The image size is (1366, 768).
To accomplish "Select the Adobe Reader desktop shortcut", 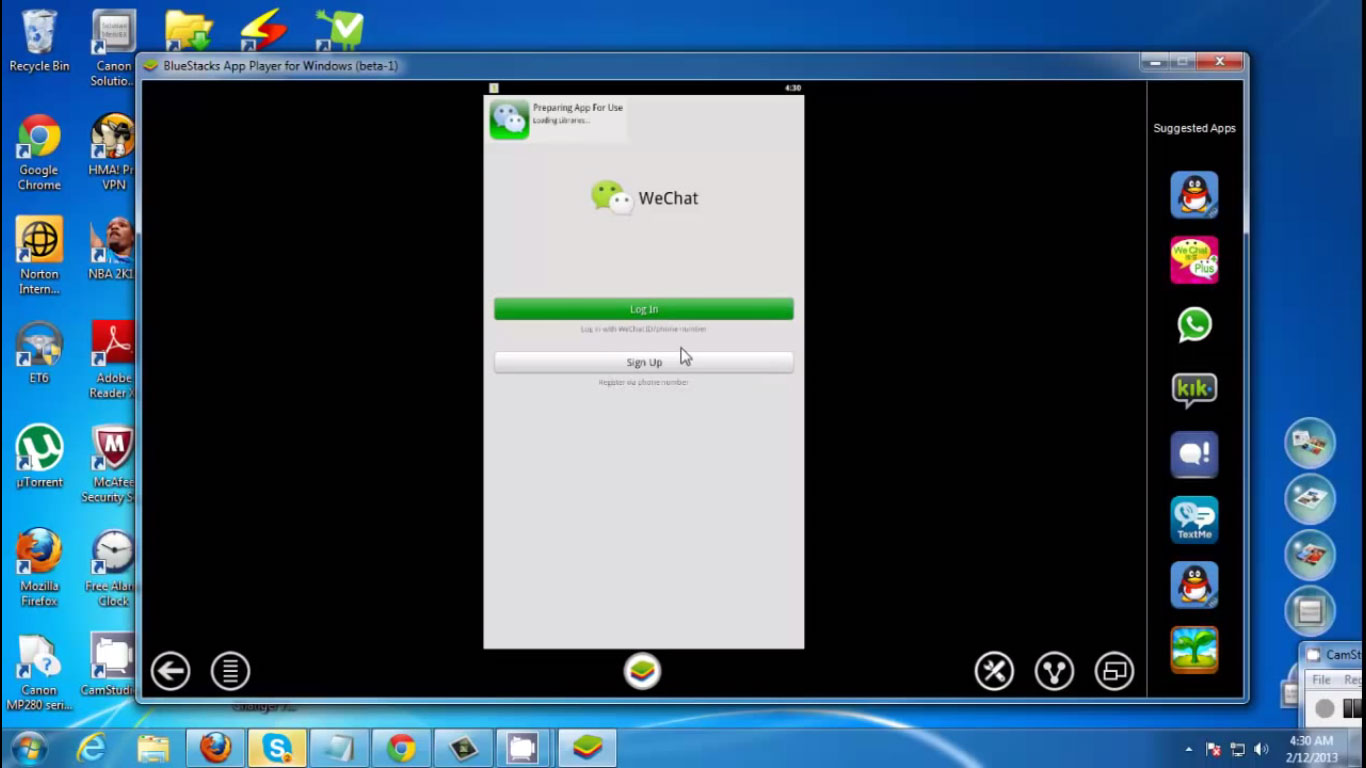I will (x=113, y=360).
